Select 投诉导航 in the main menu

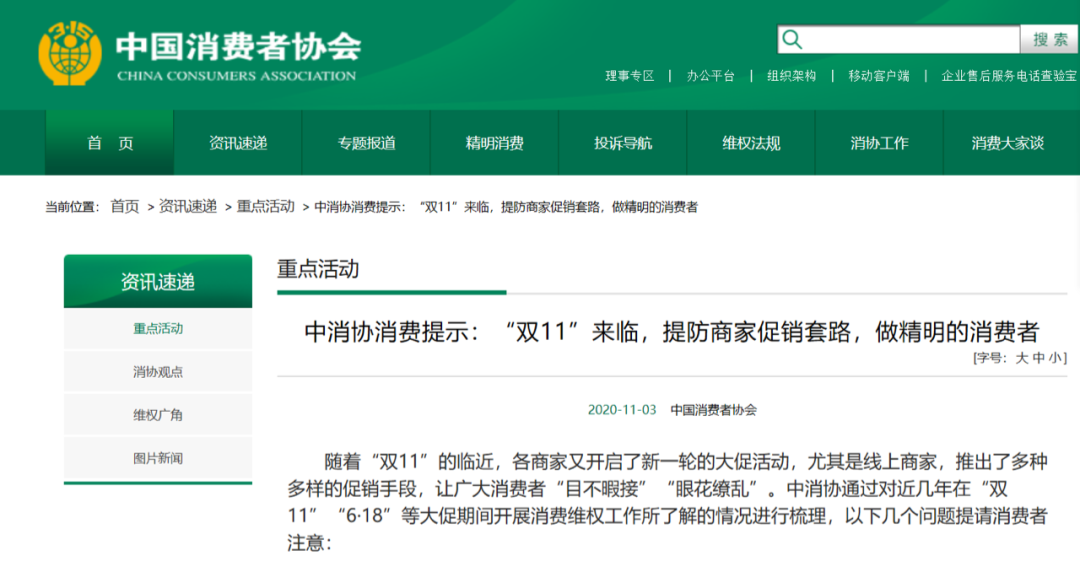click(x=622, y=143)
